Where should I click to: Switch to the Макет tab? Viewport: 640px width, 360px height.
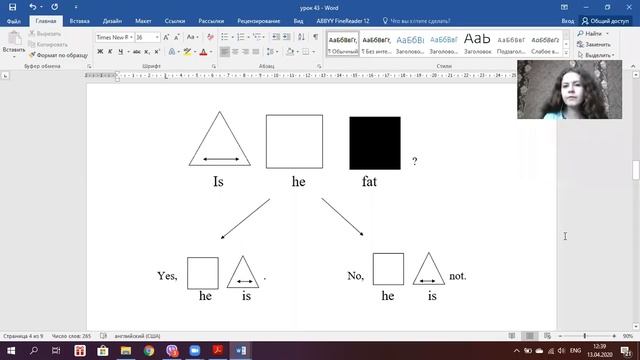coord(143,21)
